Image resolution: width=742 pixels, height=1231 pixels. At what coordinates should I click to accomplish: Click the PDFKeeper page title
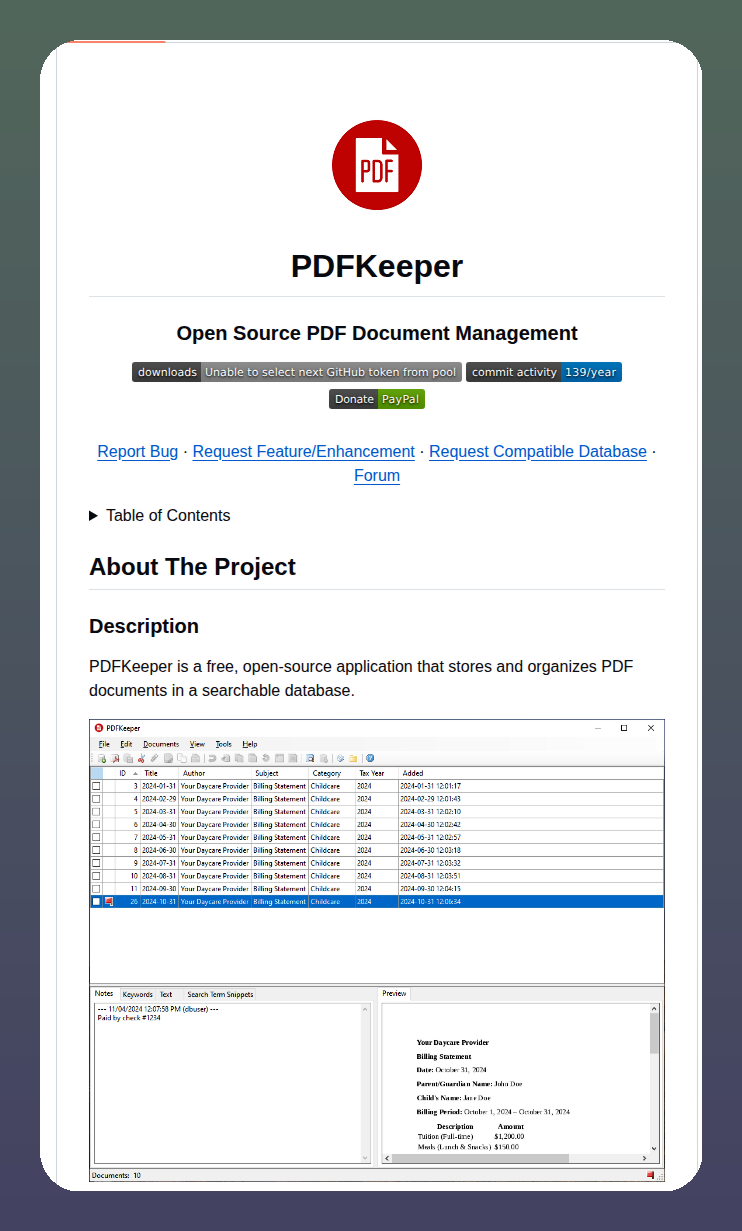pyautogui.click(x=377, y=266)
